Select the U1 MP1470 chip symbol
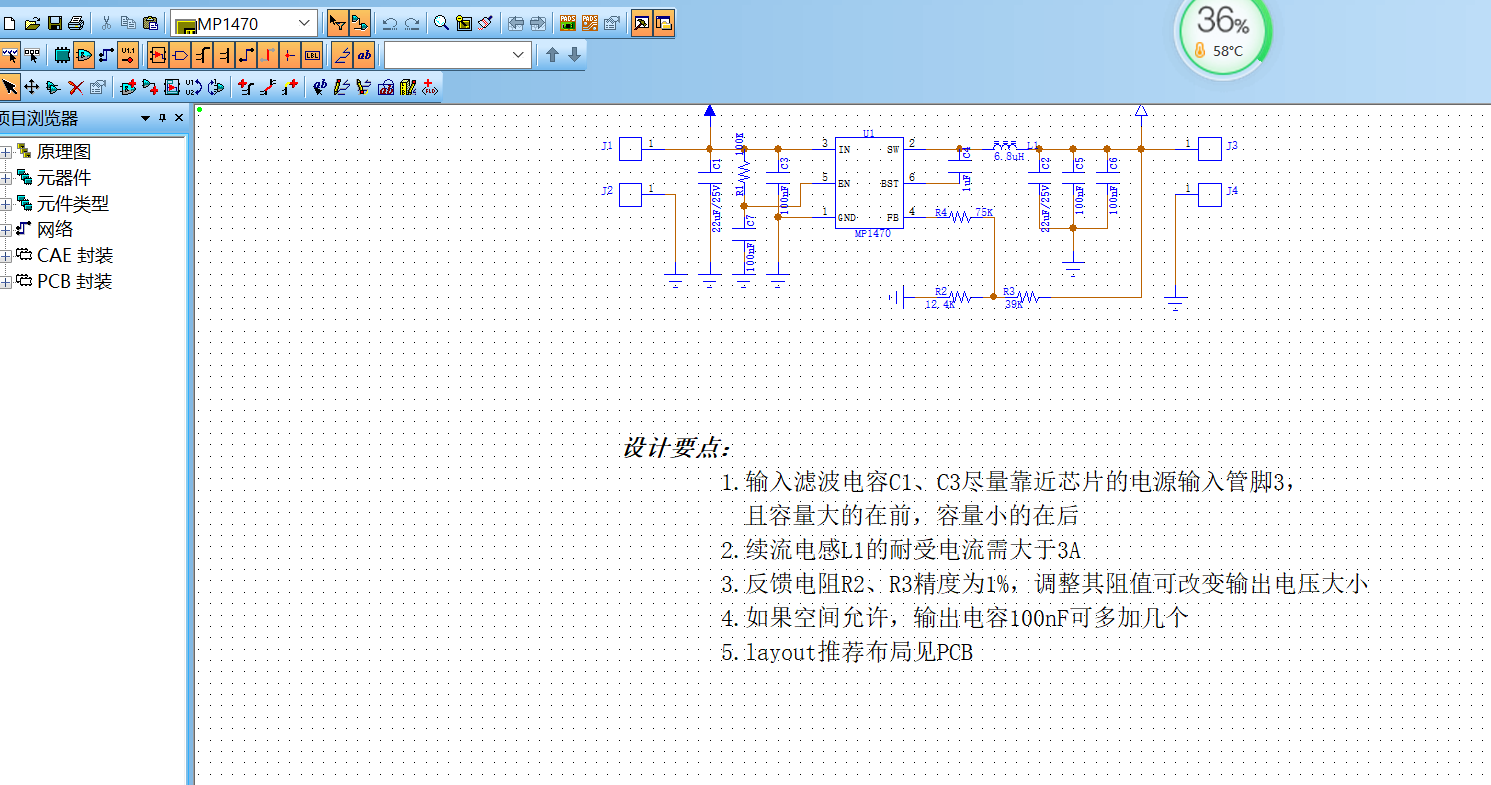The width and height of the screenshot is (1491, 785). [x=869, y=183]
